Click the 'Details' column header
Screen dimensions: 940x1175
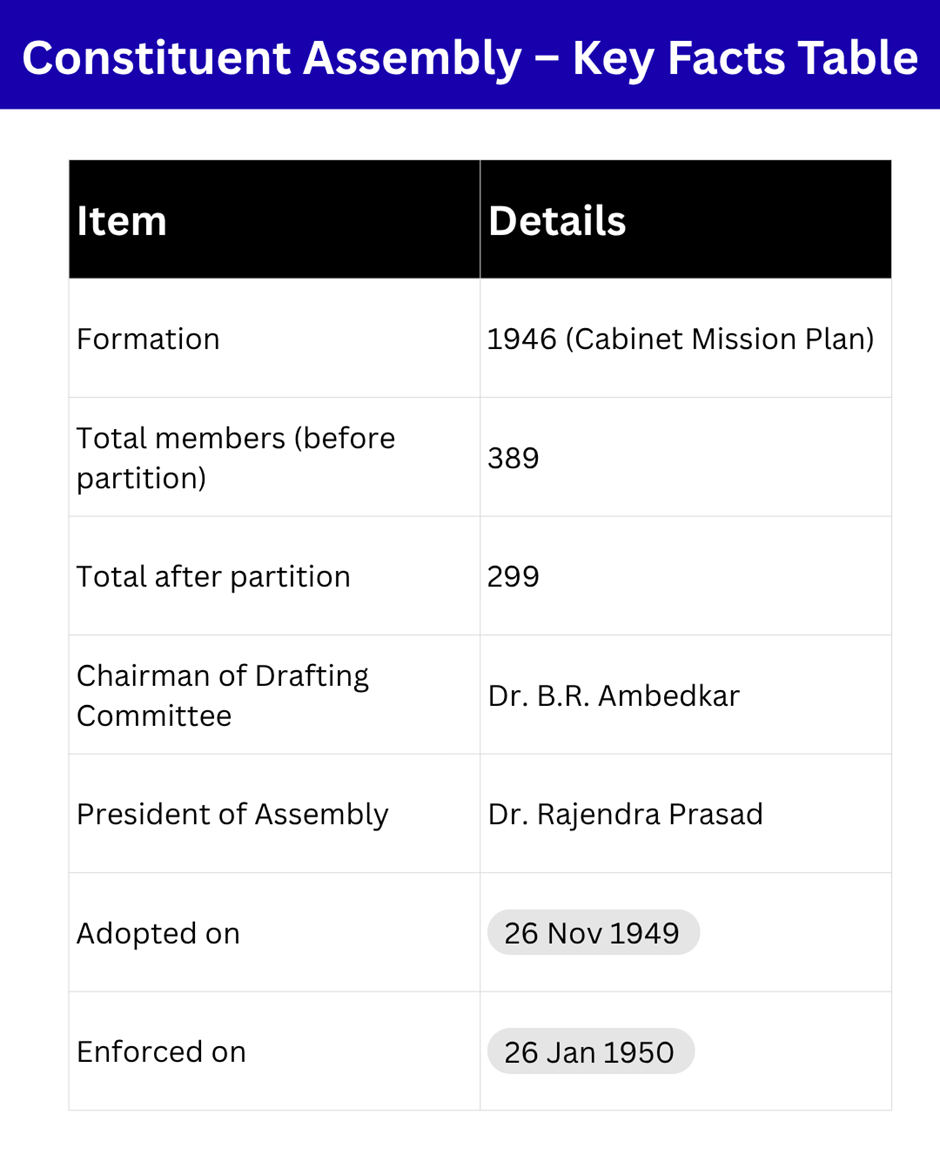[x=557, y=221]
